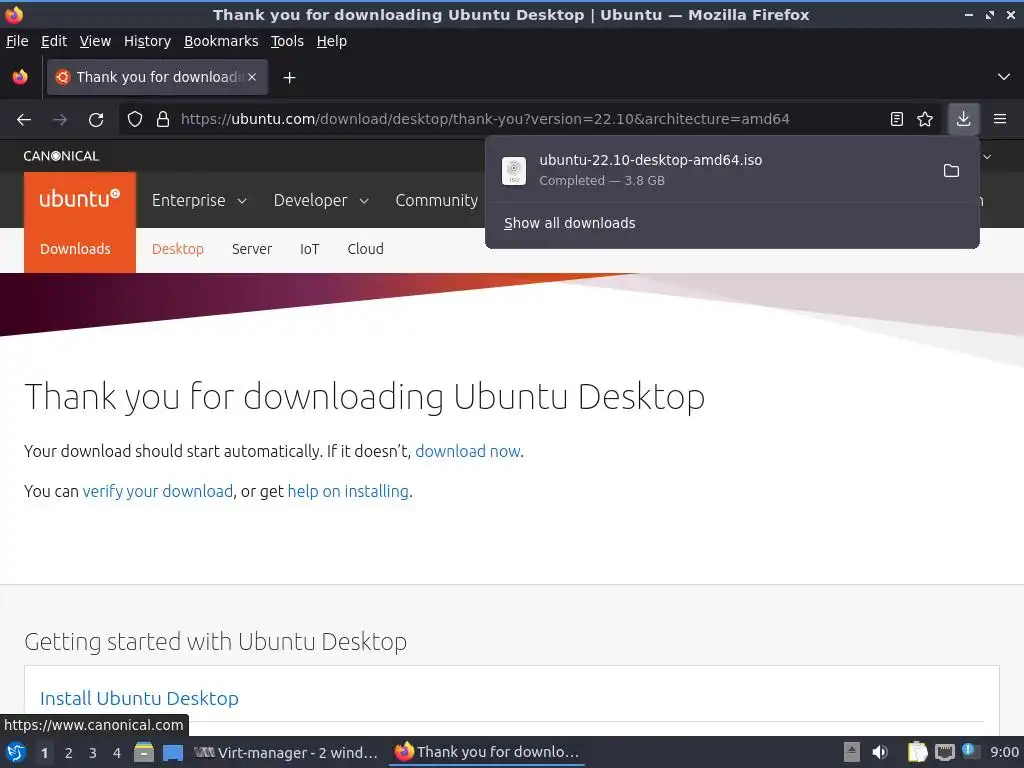The image size is (1024, 768).
Task: Toggle reader view icon
Action: tap(897, 119)
